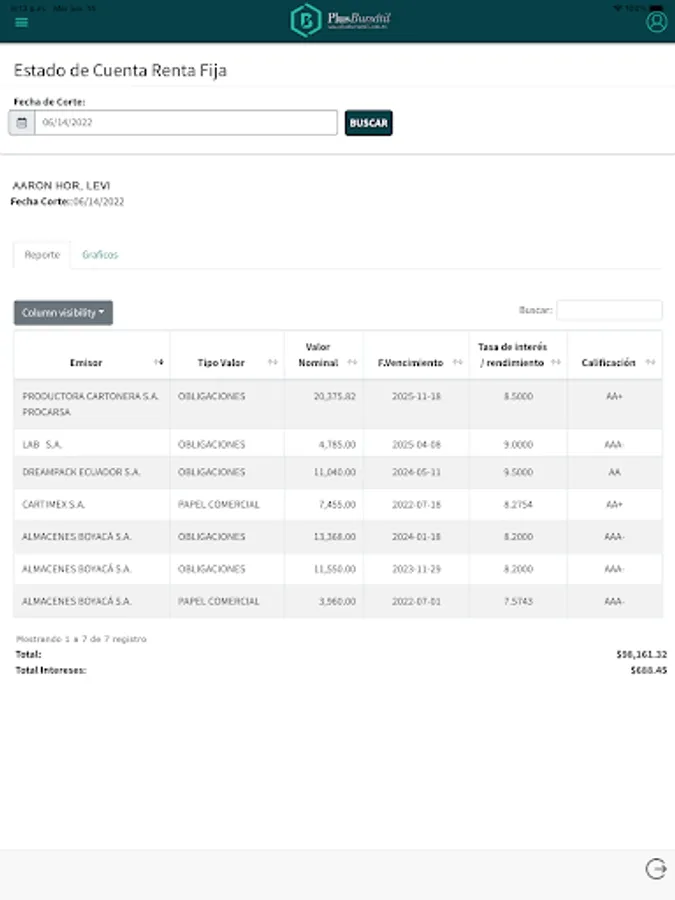Click the 7.5743 interest rate
The width and height of the screenshot is (675, 900).
[518, 601]
